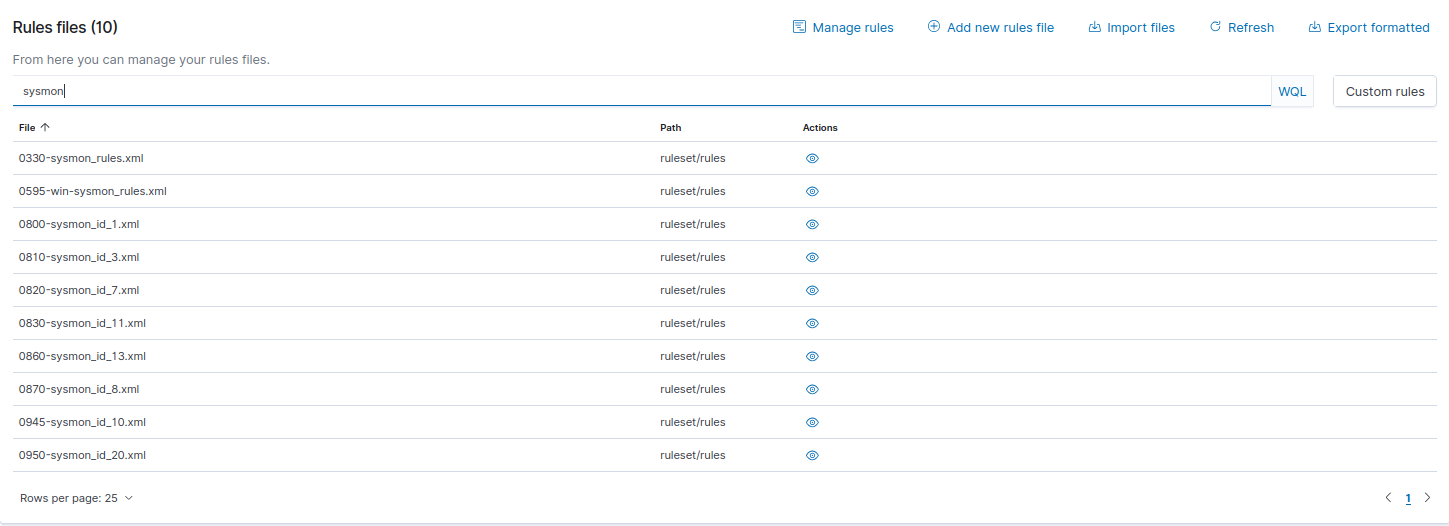1449x526 pixels.
Task: Switch the search bar WQL mode
Action: (1292, 91)
